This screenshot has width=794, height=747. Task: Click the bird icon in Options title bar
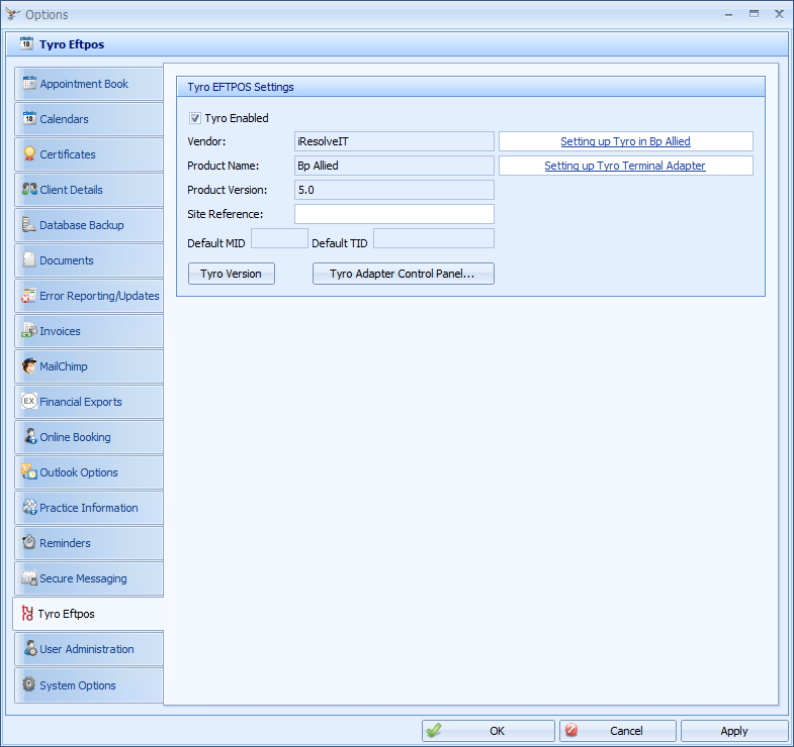click(x=12, y=14)
